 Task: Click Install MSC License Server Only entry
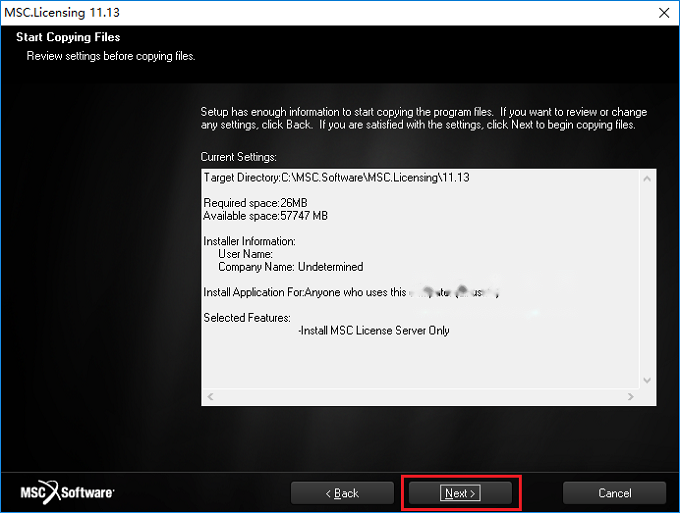(x=374, y=330)
